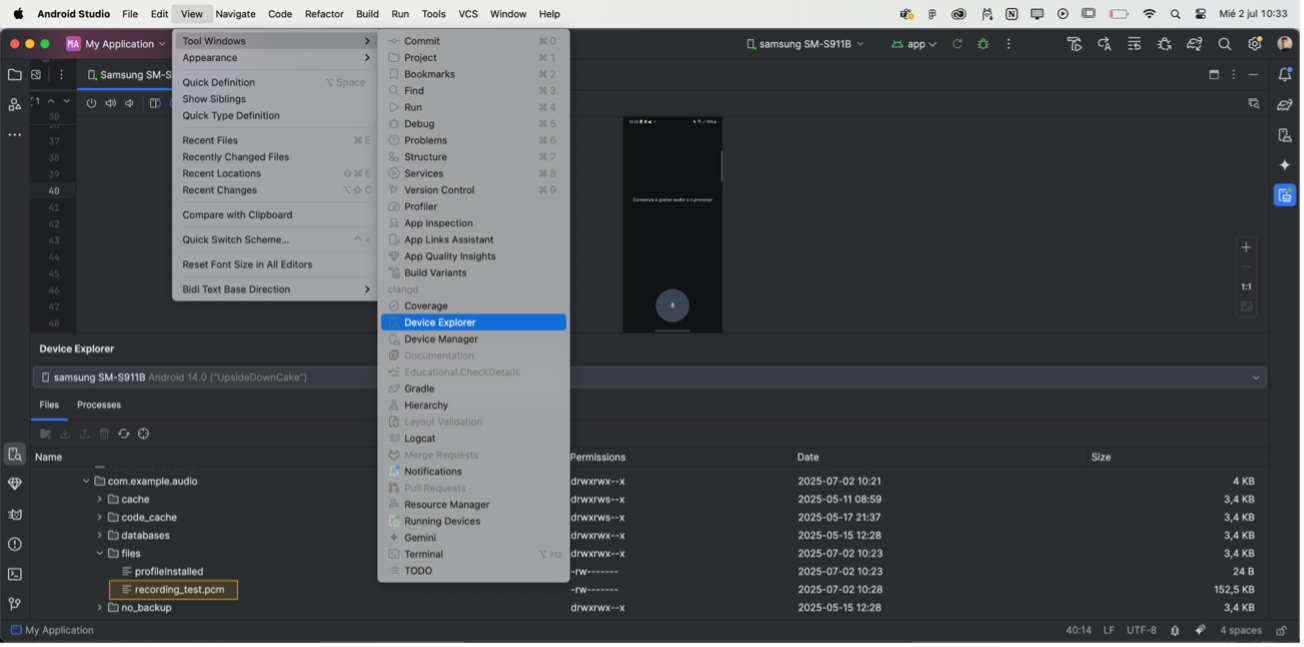Collapse the com.example.audio folder
This screenshot has height=647, width=1304.
(86, 481)
